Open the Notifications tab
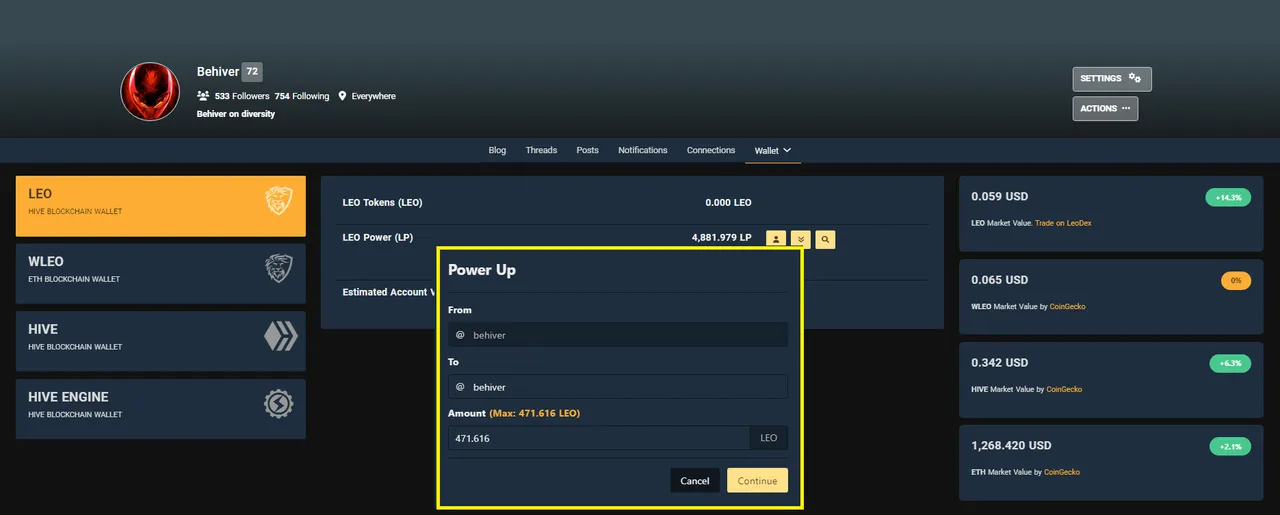The image size is (1280, 515). [x=643, y=150]
